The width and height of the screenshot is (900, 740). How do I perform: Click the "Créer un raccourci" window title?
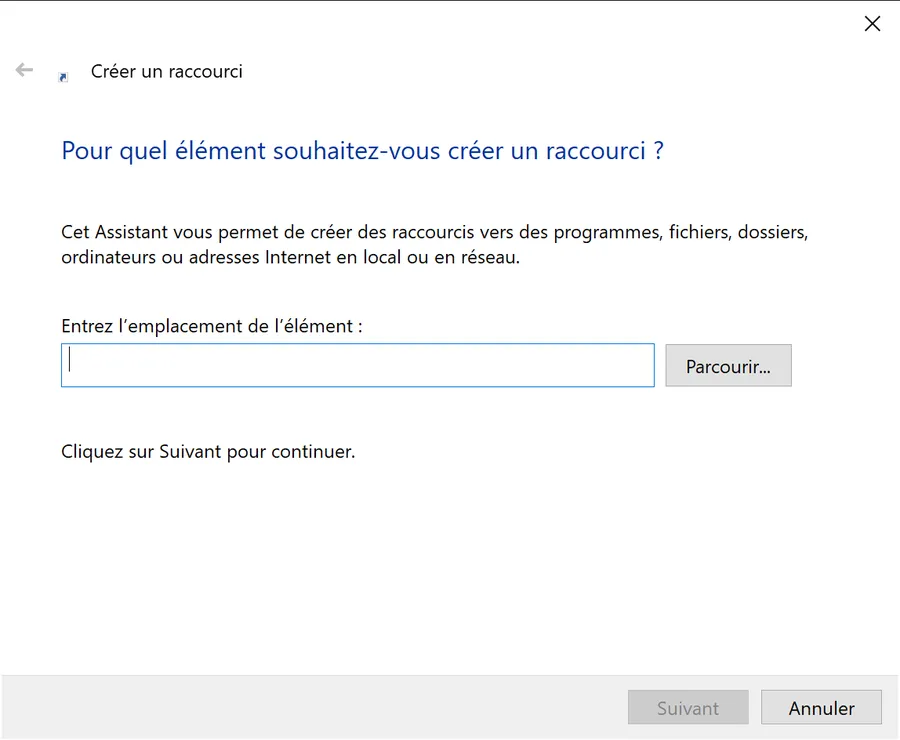point(166,71)
